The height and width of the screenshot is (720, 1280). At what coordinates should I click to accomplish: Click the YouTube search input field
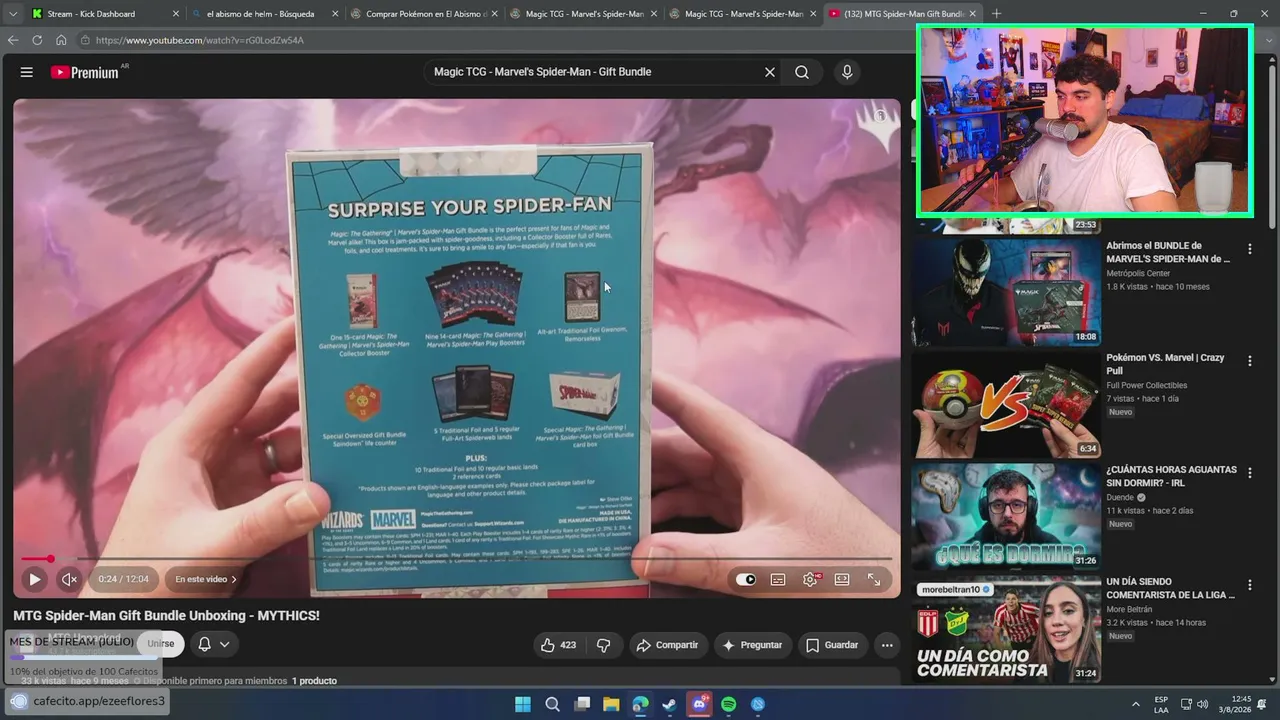(x=595, y=72)
